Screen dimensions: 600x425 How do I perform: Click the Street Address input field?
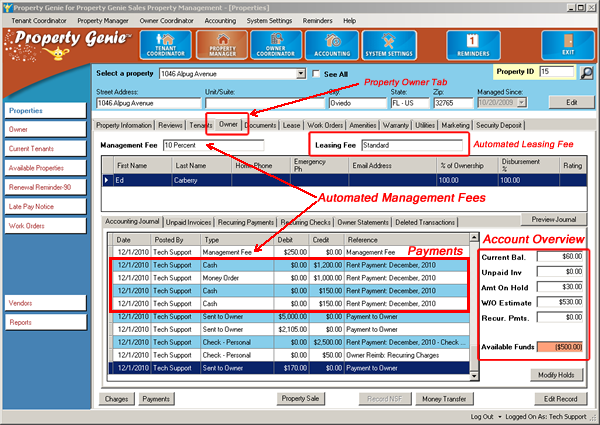pyautogui.click(x=148, y=103)
